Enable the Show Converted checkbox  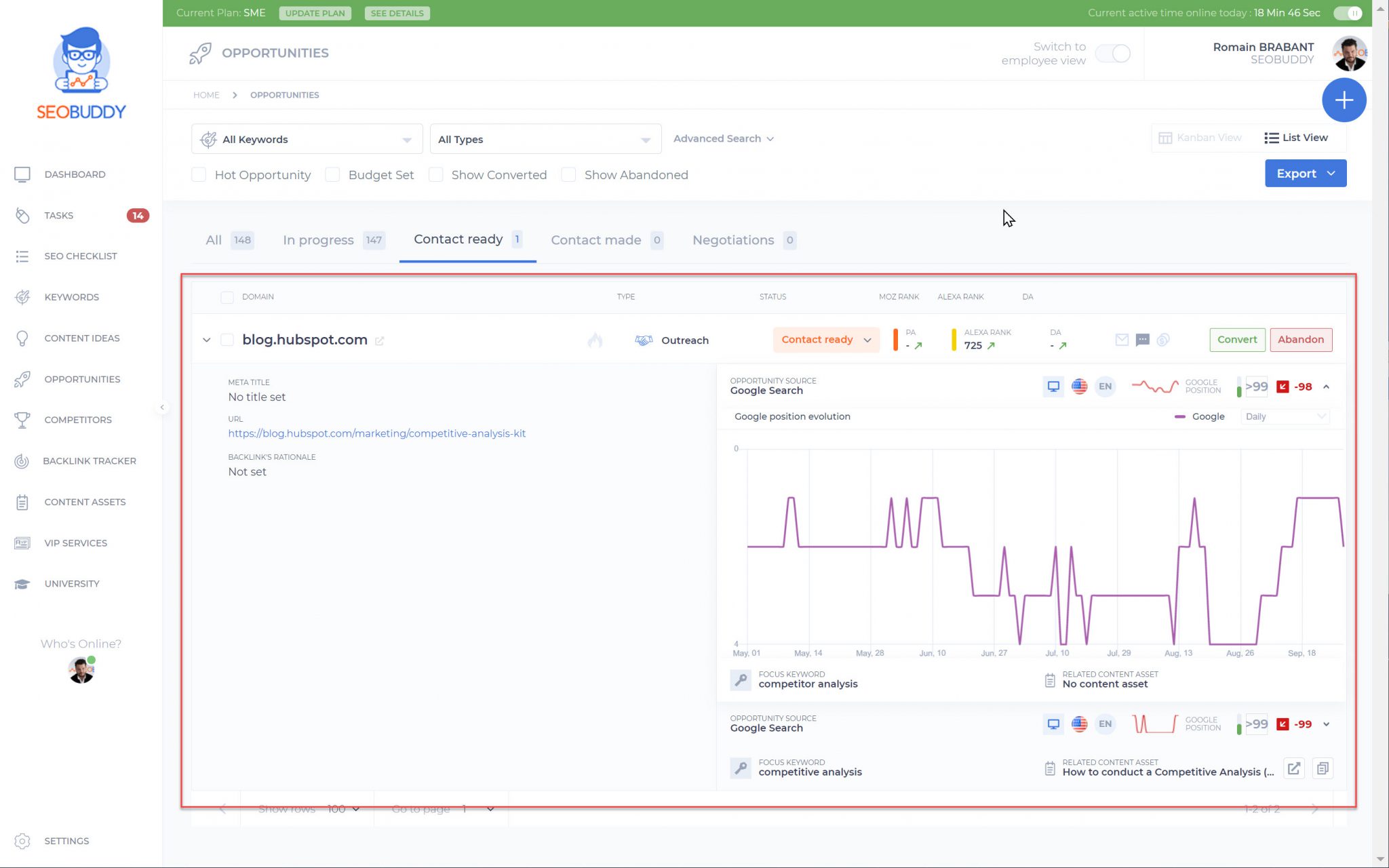click(436, 174)
